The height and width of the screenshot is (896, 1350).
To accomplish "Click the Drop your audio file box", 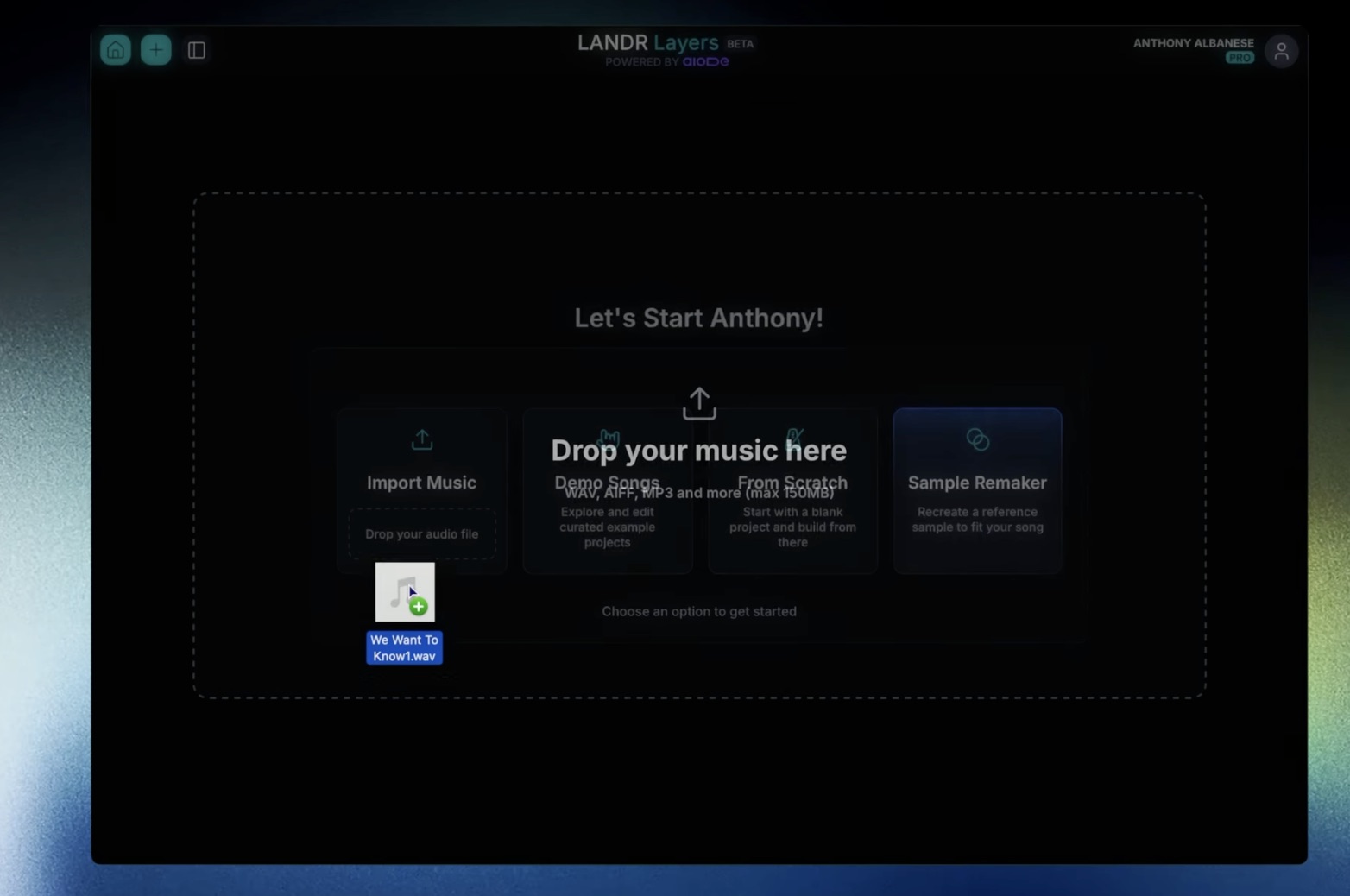I will 422,534.
